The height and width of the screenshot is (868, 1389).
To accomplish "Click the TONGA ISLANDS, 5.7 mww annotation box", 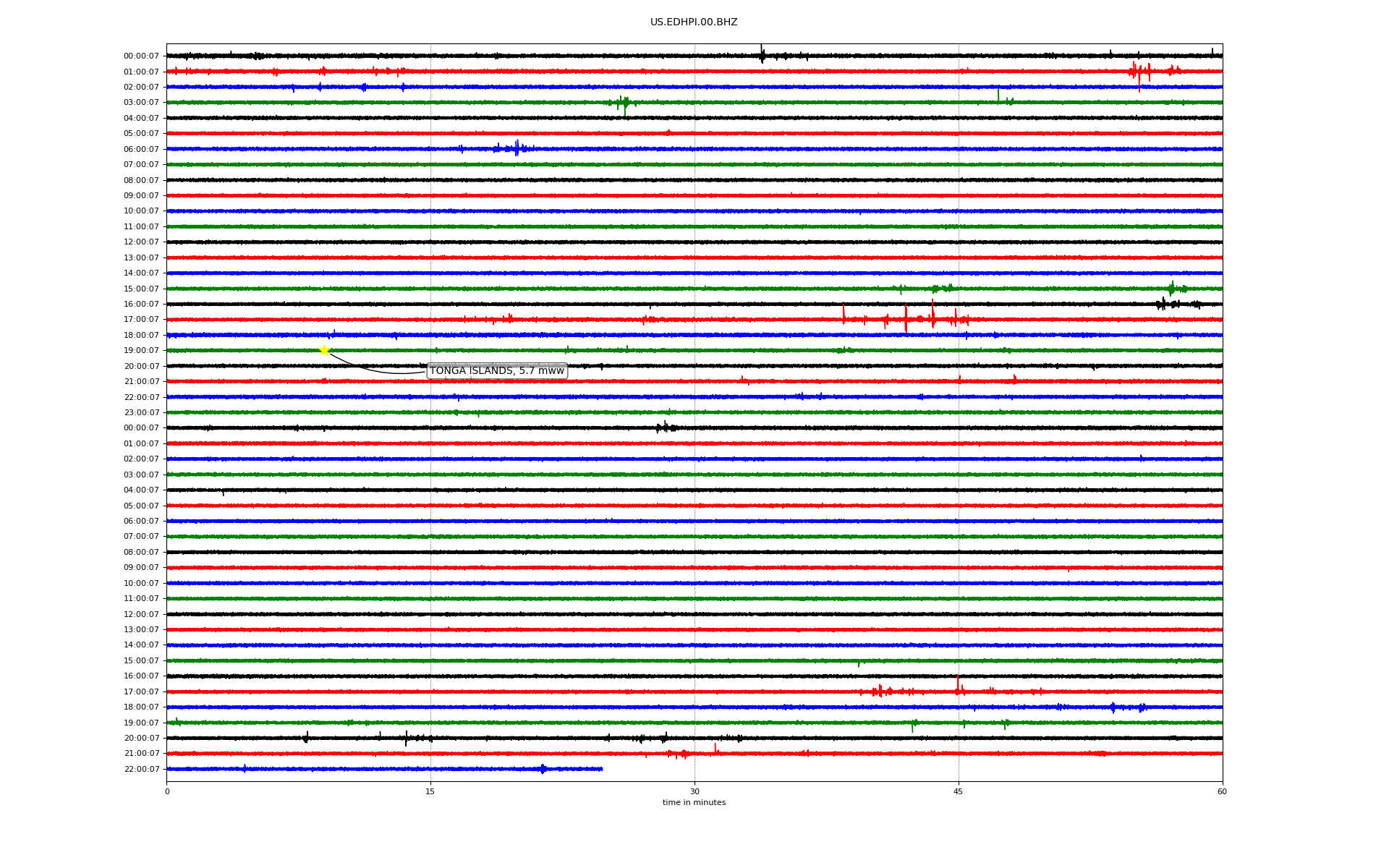I will (497, 371).
